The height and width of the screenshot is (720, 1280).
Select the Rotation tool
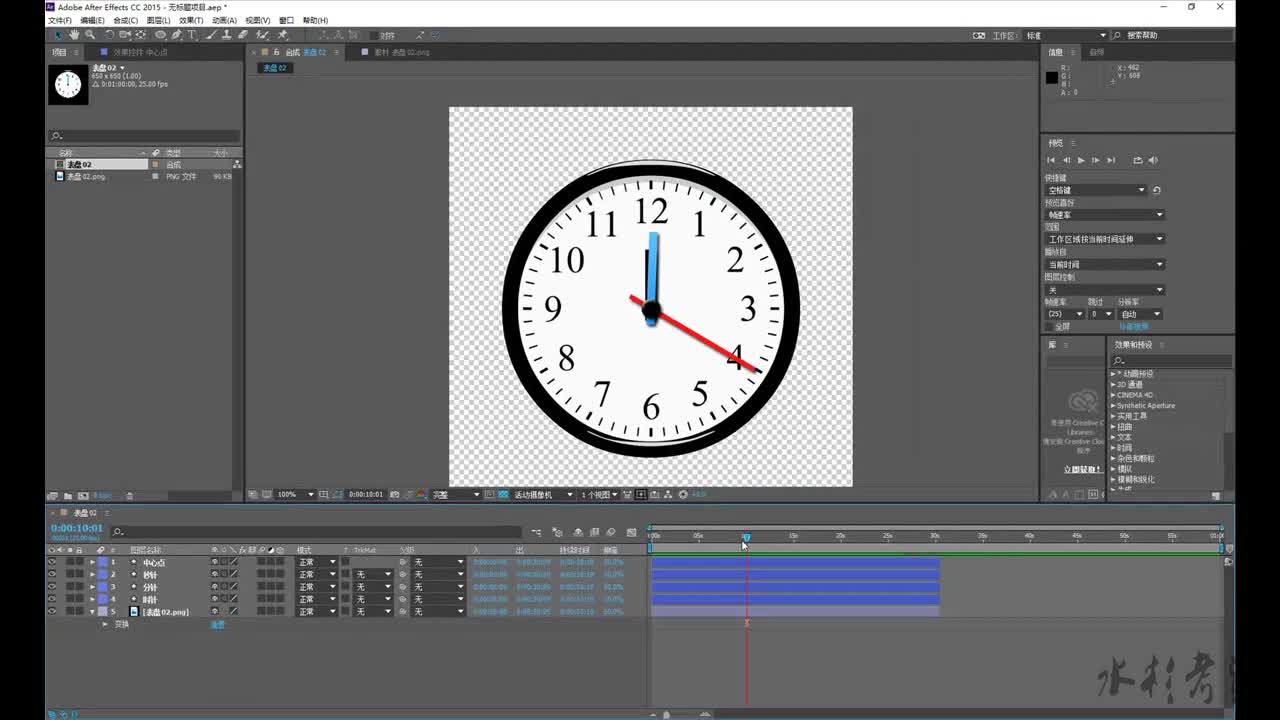[x=110, y=35]
